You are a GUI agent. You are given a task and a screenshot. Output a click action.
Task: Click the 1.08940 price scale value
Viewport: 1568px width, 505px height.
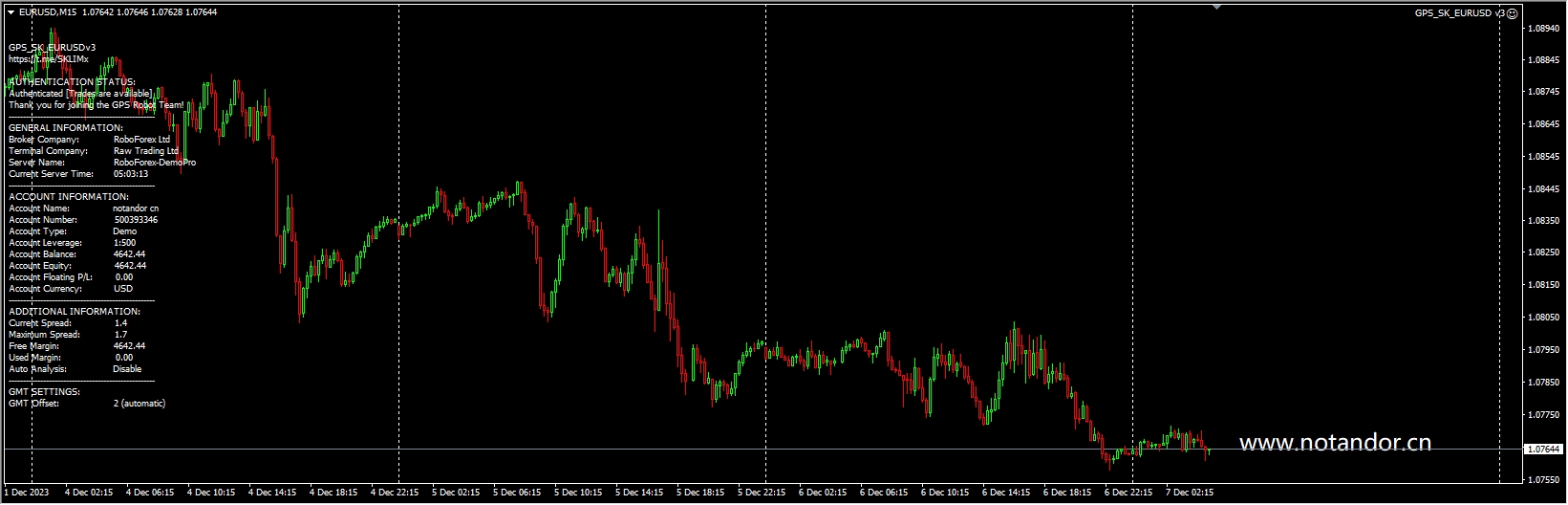pyautogui.click(x=1544, y=29)
